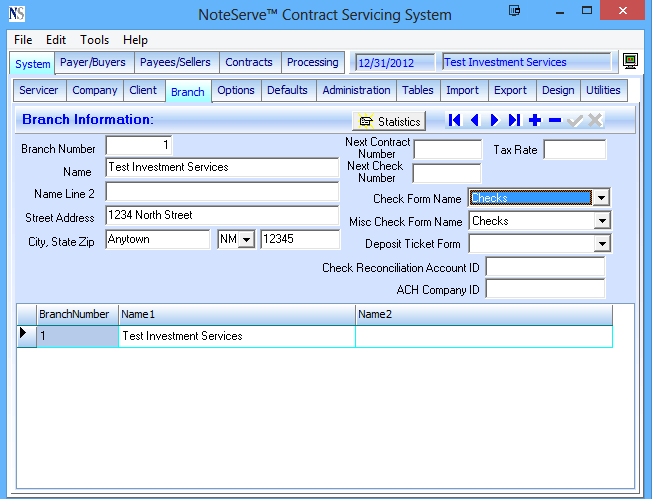
Task: Open the Tools menu
Action: 95,40
